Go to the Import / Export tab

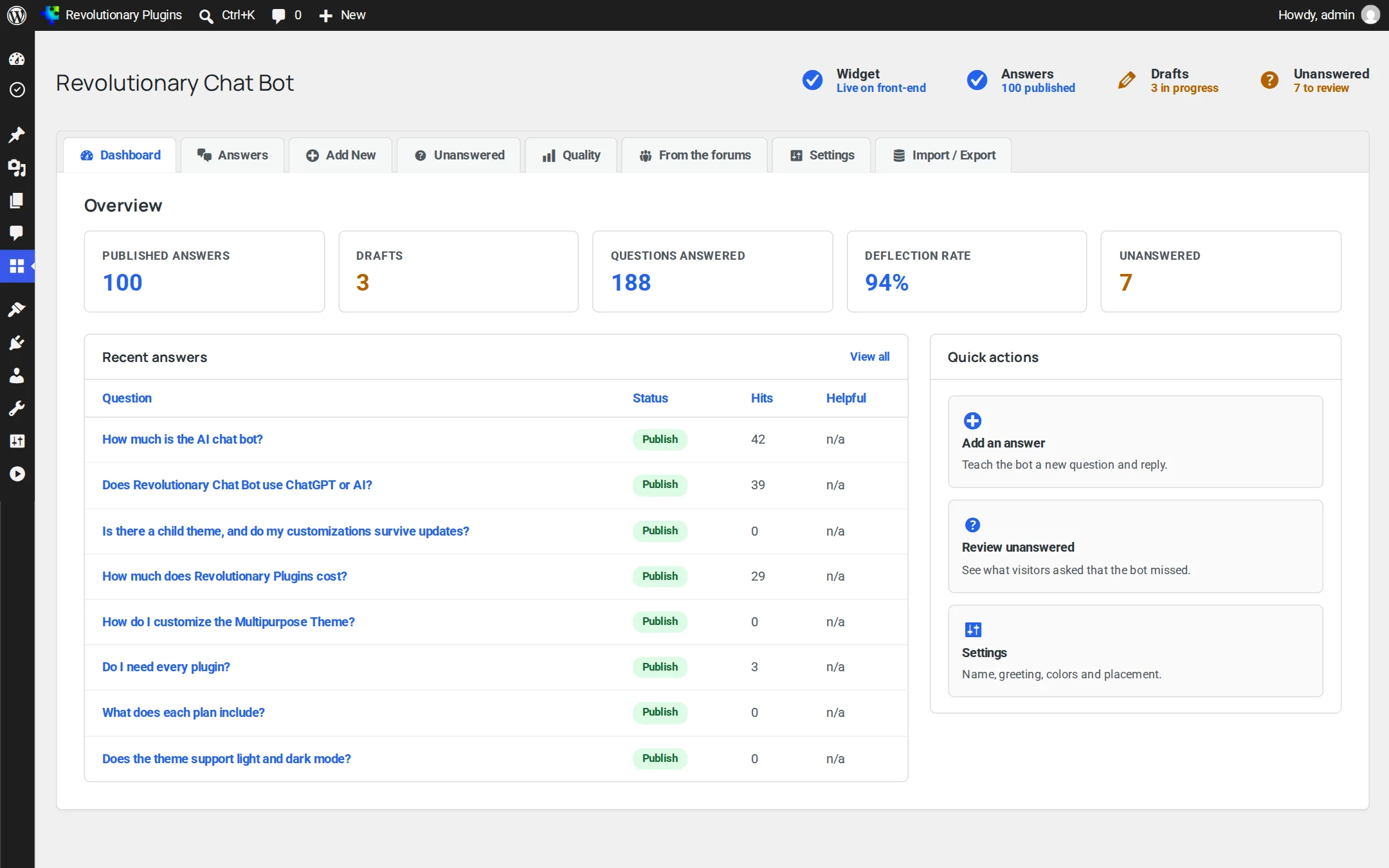[943, 155]
